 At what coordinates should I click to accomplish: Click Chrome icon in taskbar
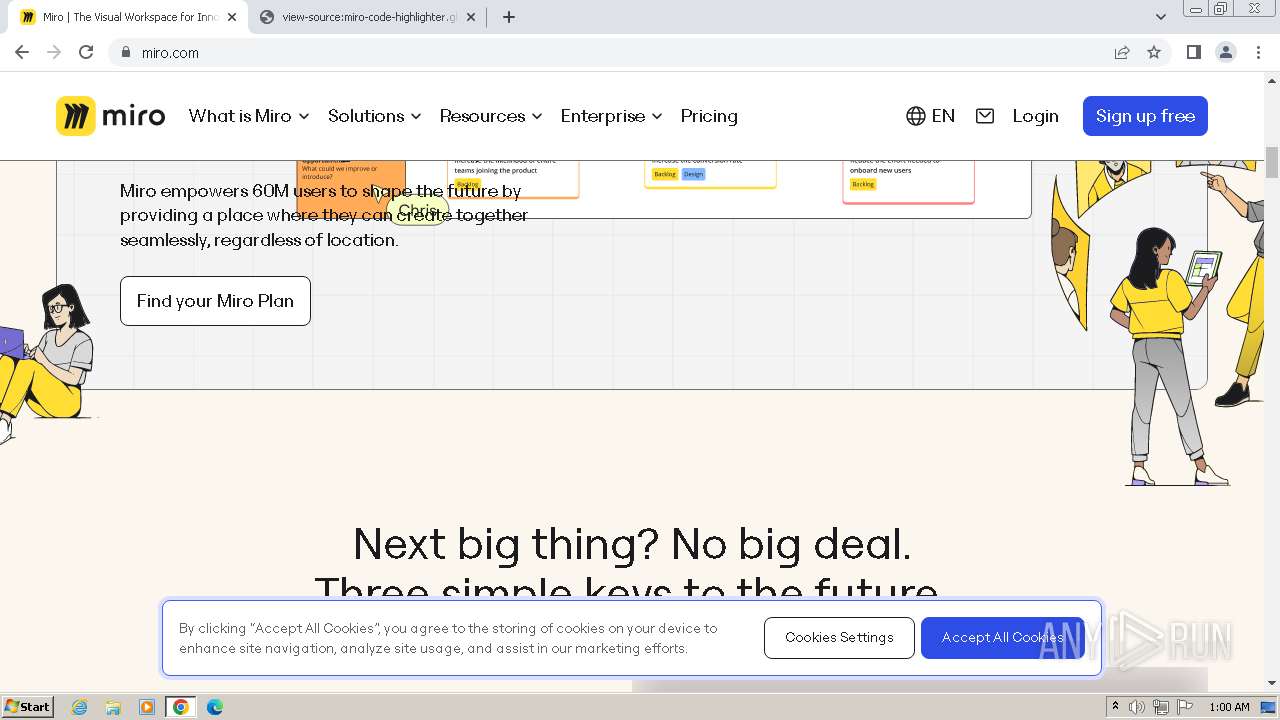181,707
